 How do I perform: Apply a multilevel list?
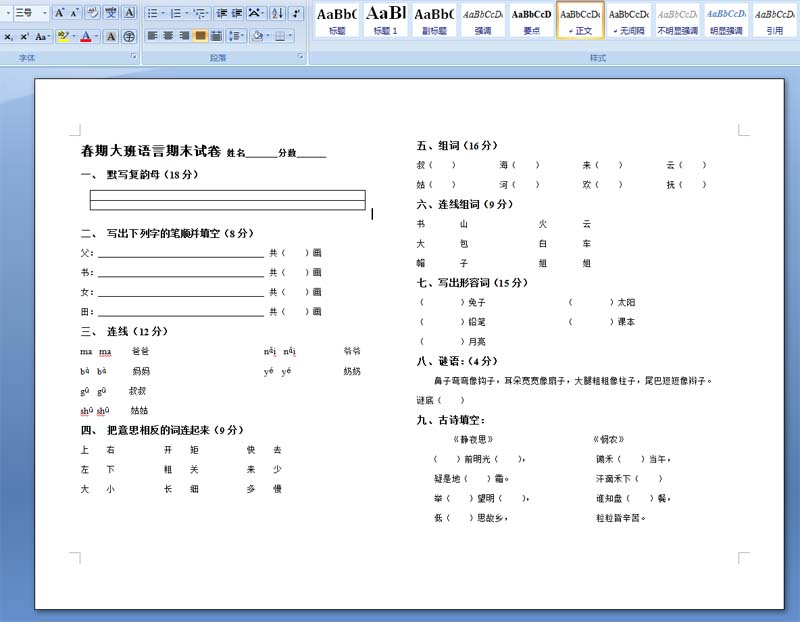pyautogui.click(x=199, y=13)
